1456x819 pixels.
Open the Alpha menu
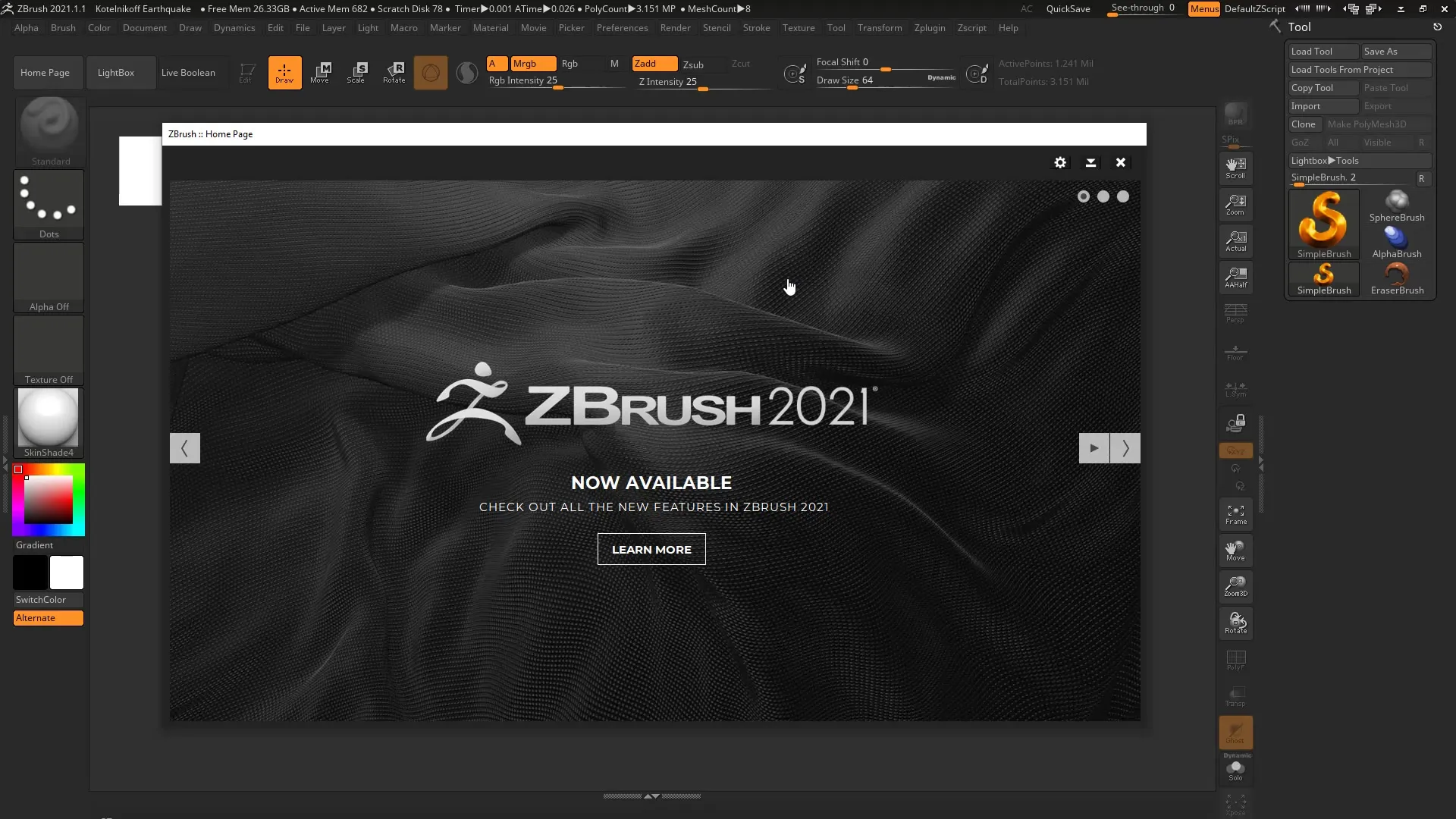(x=26, y=28)
